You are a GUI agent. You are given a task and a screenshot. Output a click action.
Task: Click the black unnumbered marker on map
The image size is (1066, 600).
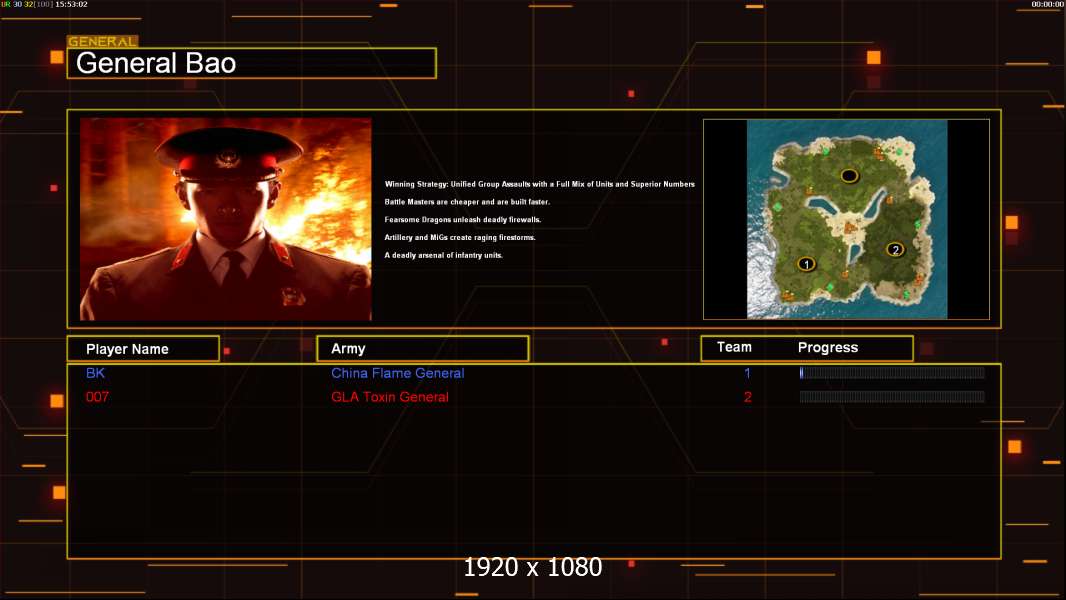(x=849, y=176)
